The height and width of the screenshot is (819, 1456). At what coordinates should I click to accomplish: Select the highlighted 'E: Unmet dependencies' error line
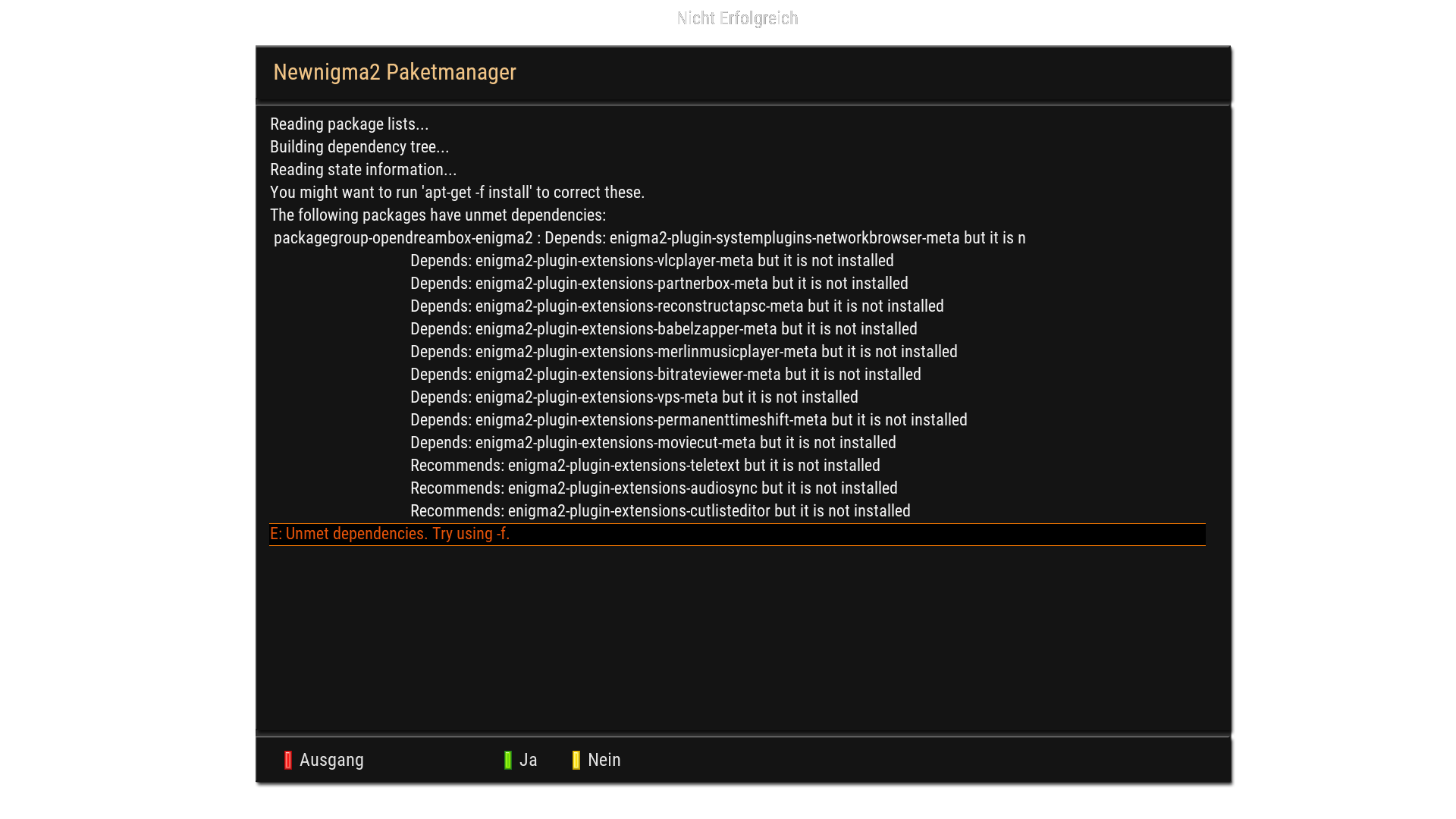coord(390,534)
